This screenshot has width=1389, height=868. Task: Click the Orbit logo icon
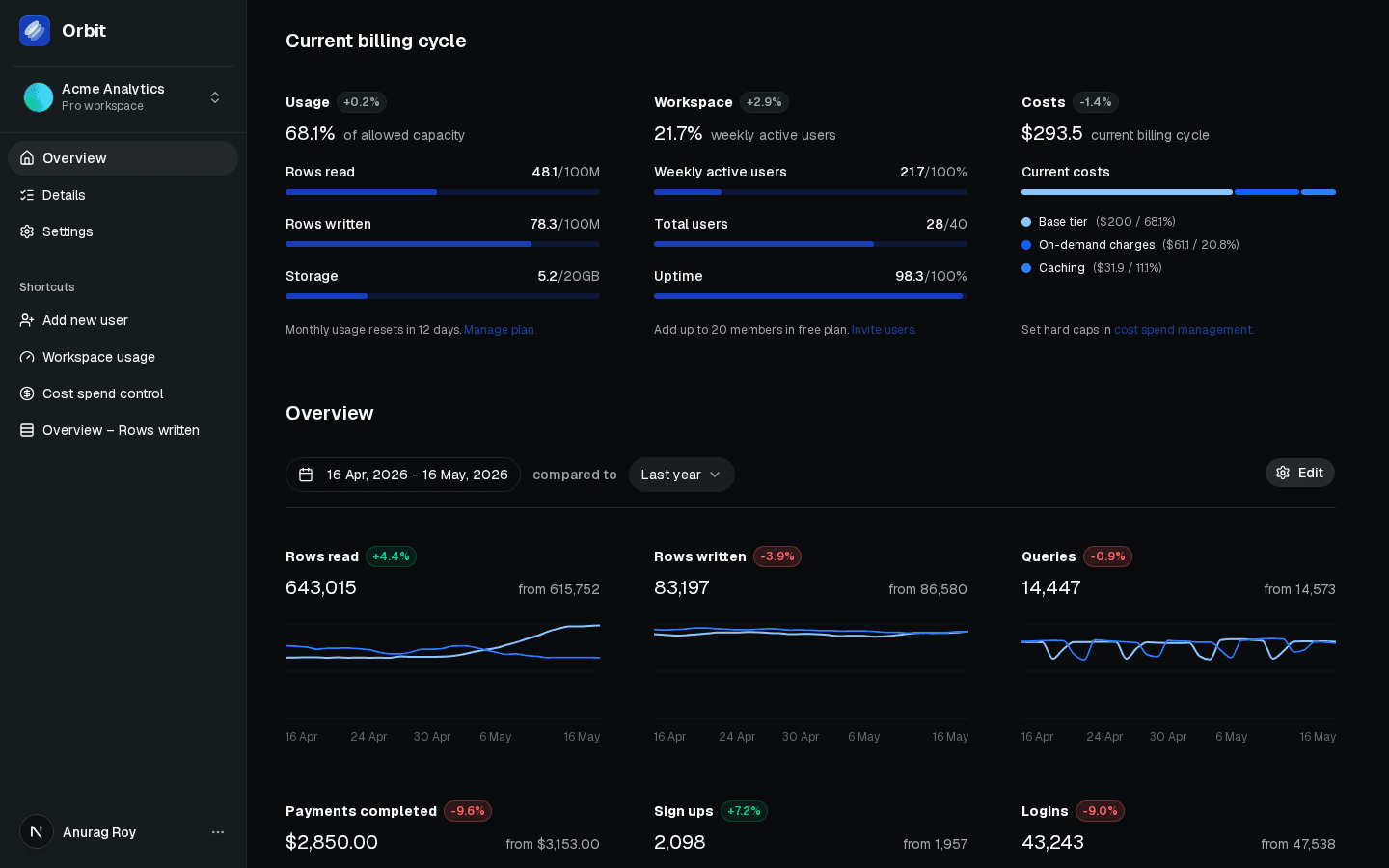click(35, 31)
